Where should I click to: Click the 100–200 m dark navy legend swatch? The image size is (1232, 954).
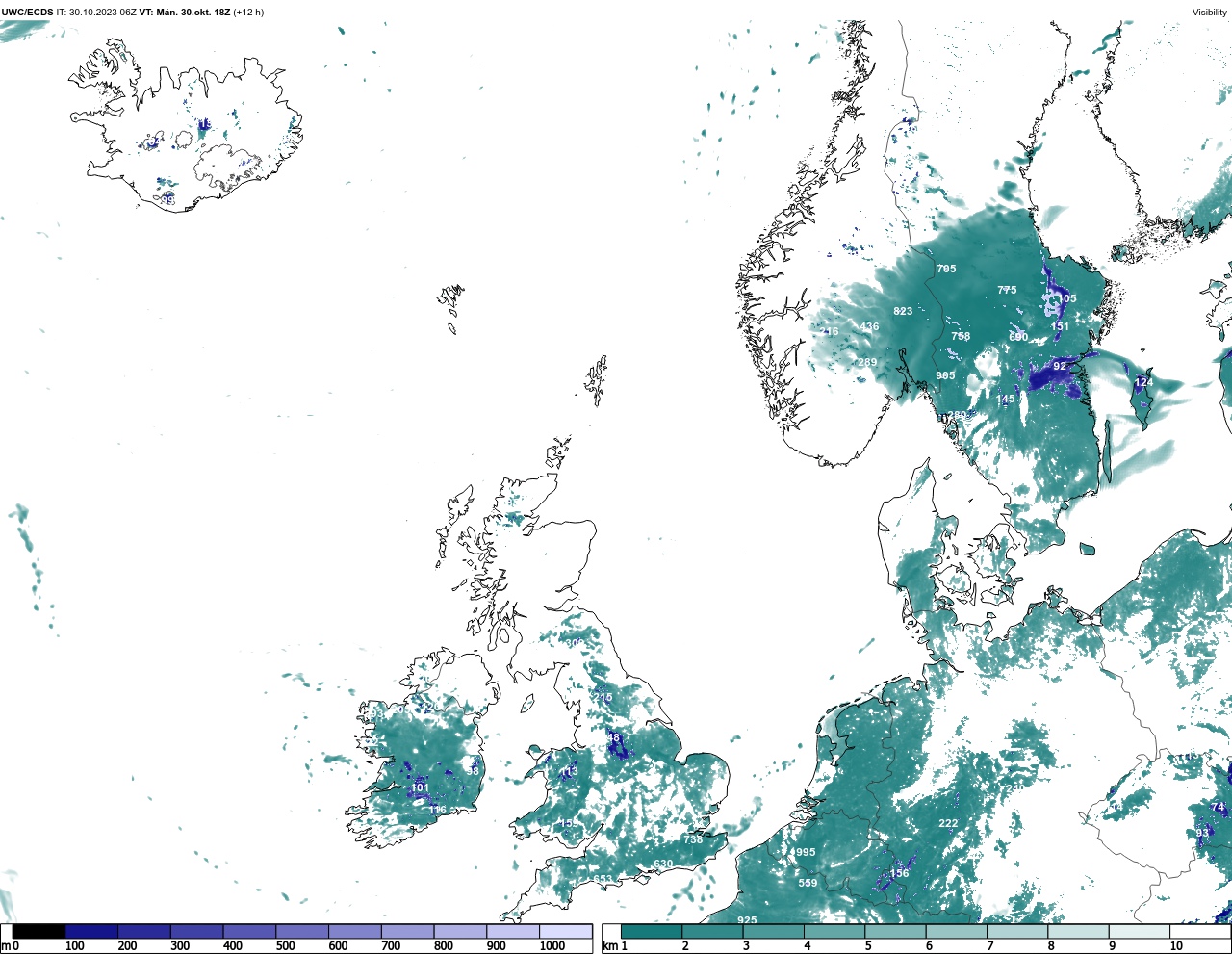pyautogui.click(x=91, y=932)
